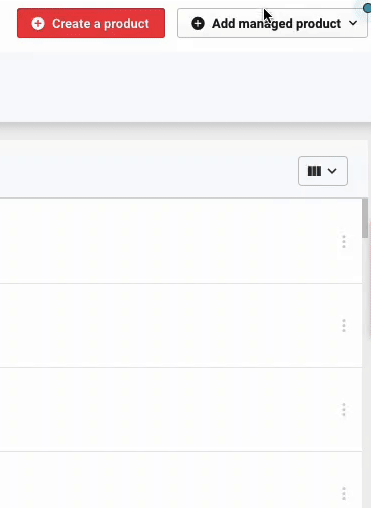Image resolution: width=371 pixels, height=508 pixels.
Task: Open the three-dot menu on the first row
Action: click(x=344, y=242)
